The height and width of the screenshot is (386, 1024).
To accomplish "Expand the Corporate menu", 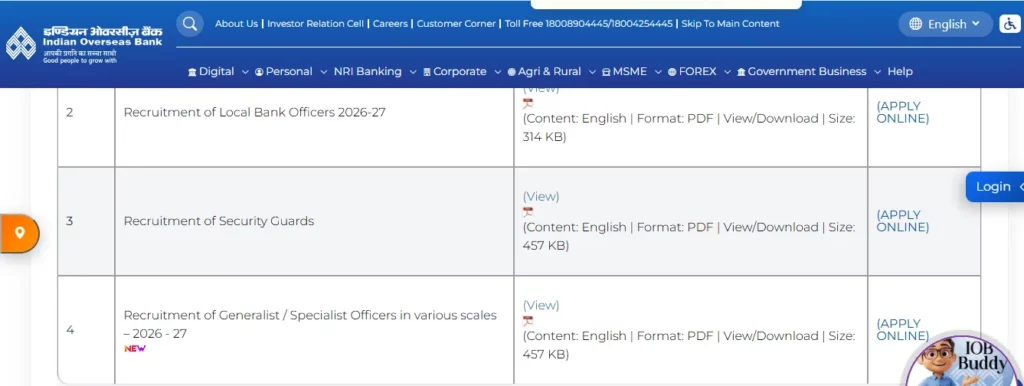I will tap(462, 71).
